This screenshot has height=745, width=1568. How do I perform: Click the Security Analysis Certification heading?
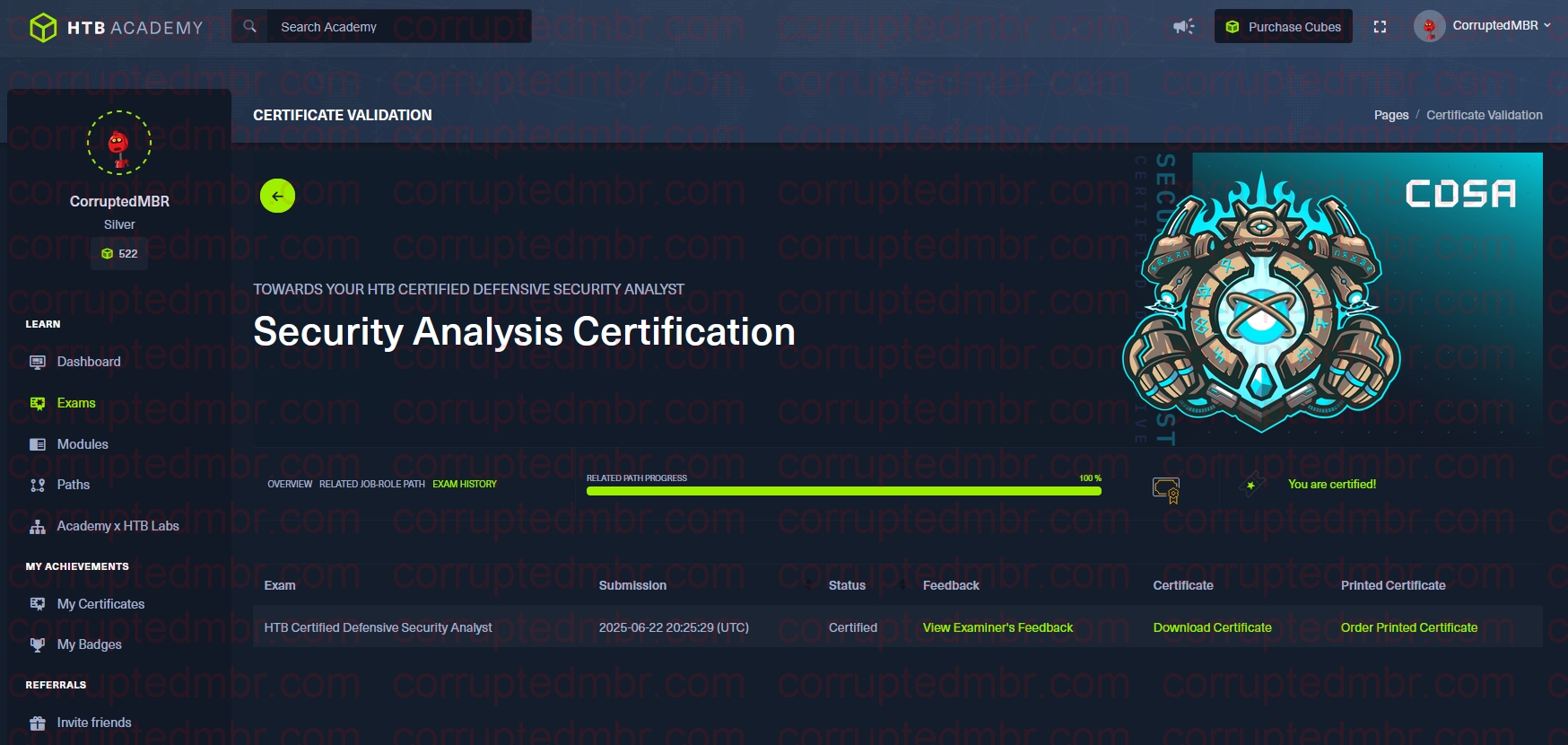[524, 332]
